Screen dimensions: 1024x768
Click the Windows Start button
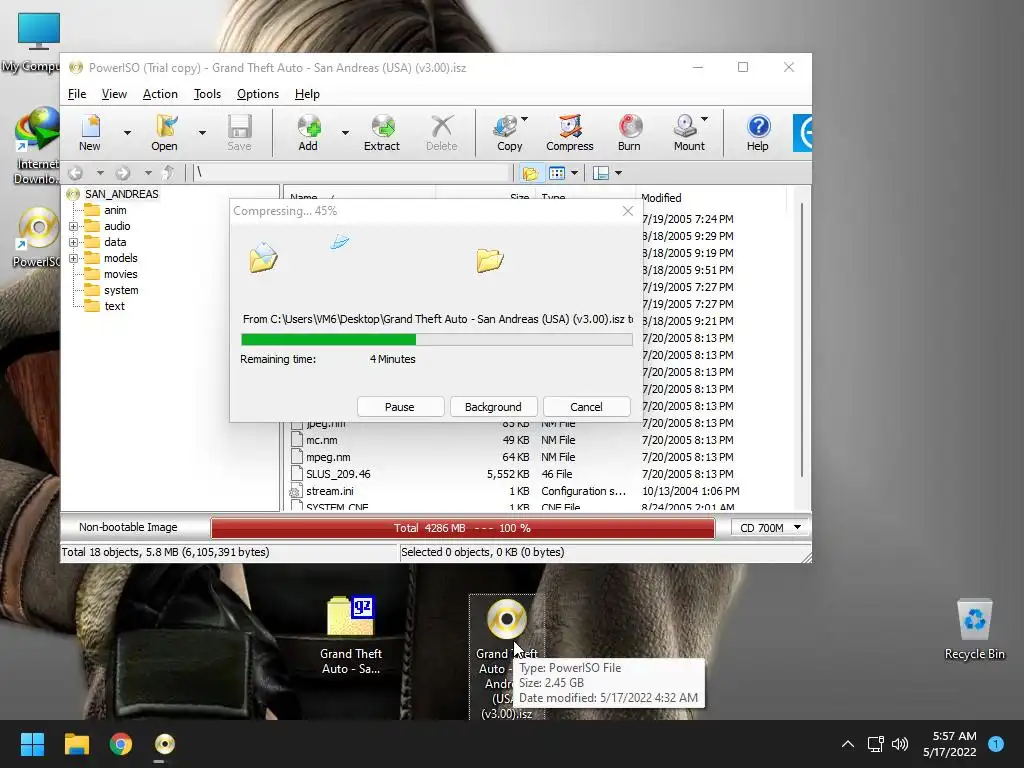pos(32,744)
